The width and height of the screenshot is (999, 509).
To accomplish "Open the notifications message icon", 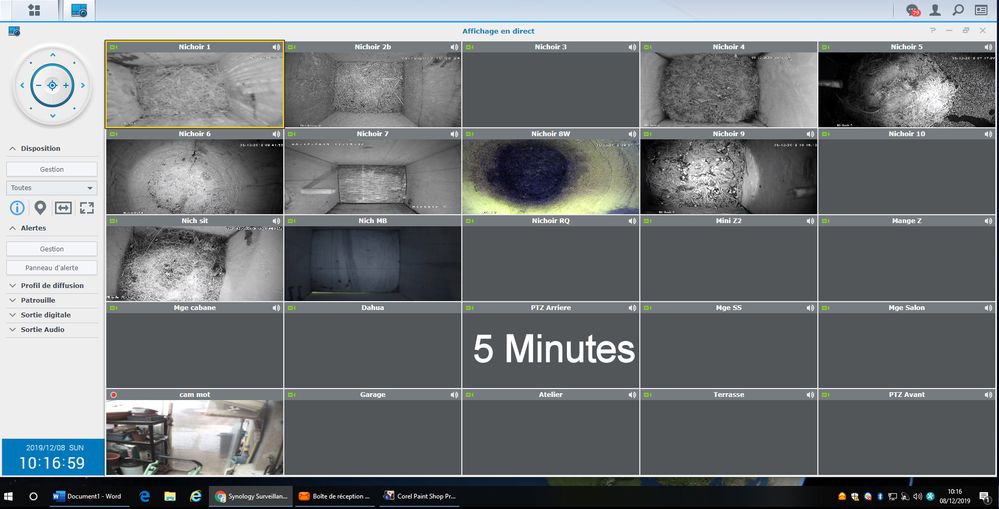I will pos(912,10).
